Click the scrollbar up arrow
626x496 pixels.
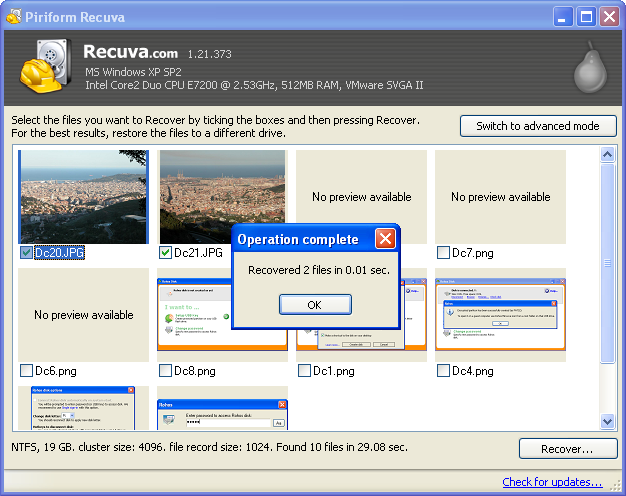coord(608,154)
